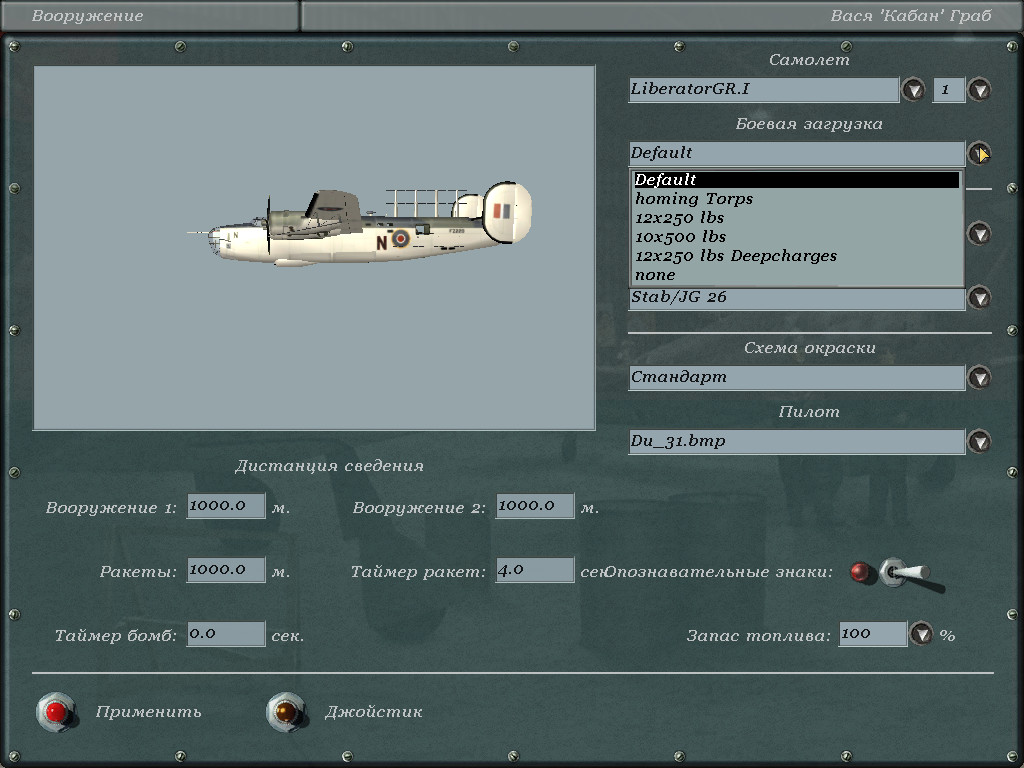
Task: Open the Схема окраски Стандарт dropdown arrow
Action: [979, 377]
